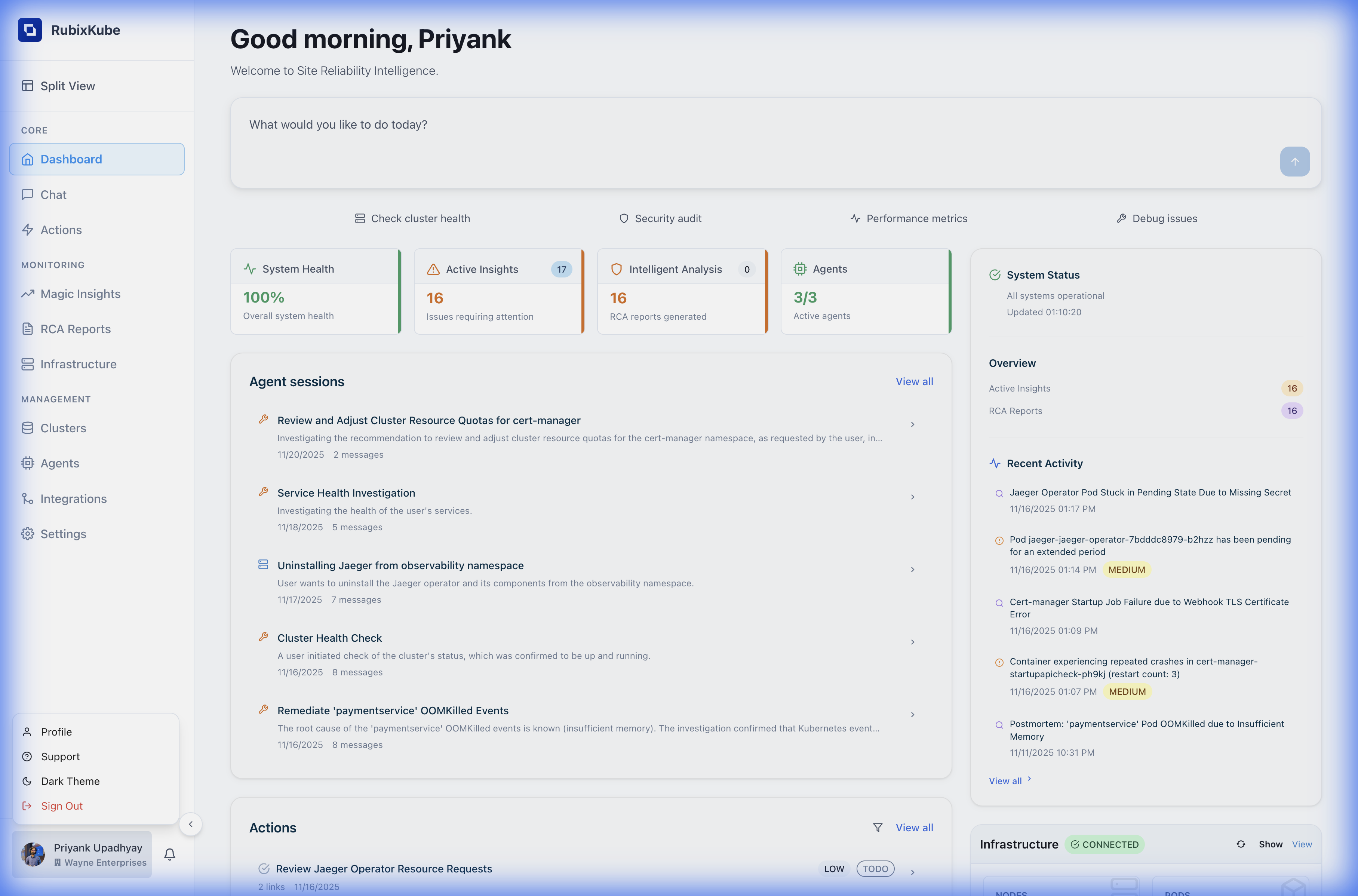Click the Infrastructure refresh icon
The height and width of the screenshot is (896, 1358).
click(1240, 844)
